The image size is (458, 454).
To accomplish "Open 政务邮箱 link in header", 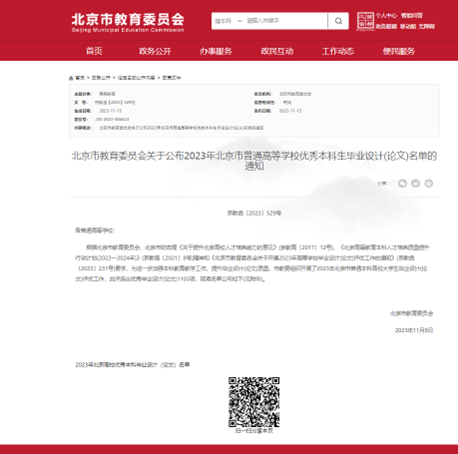I will coord(386,26).
